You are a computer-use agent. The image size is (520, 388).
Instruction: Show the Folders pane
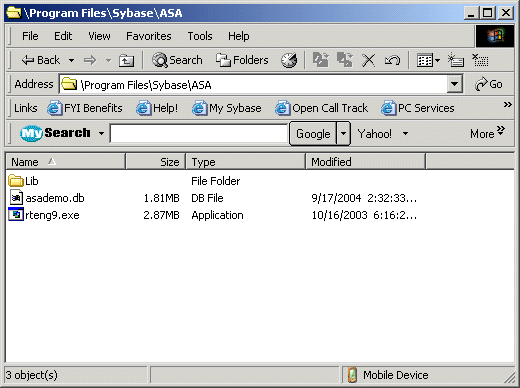coord(242,60)
